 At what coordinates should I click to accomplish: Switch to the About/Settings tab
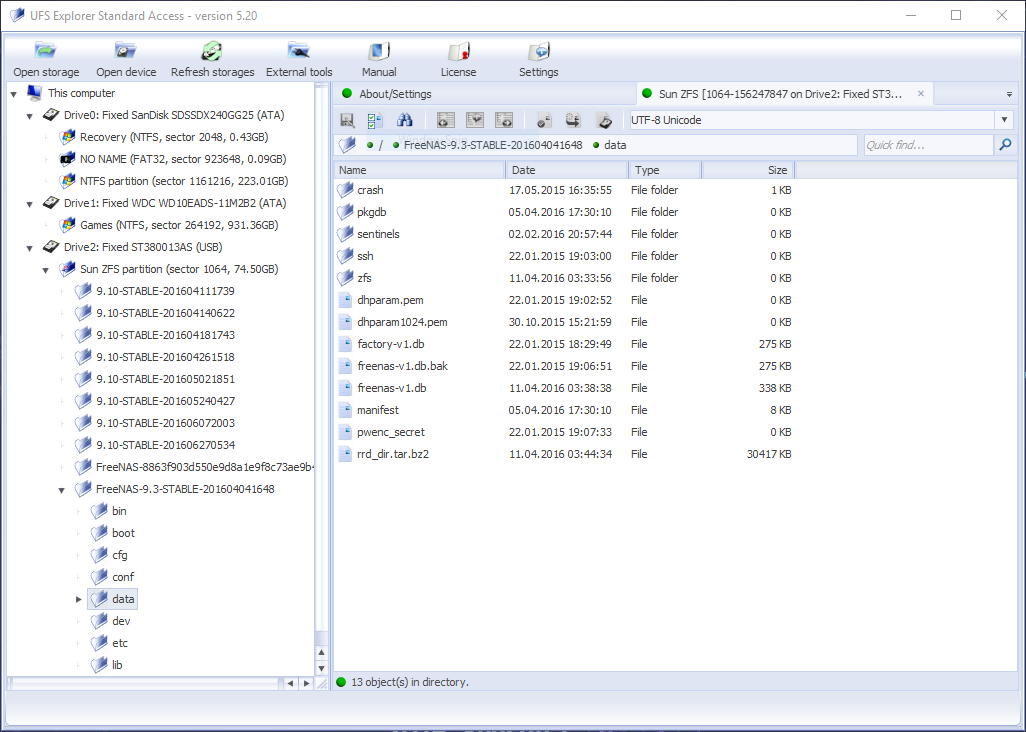tap(395, 94)
